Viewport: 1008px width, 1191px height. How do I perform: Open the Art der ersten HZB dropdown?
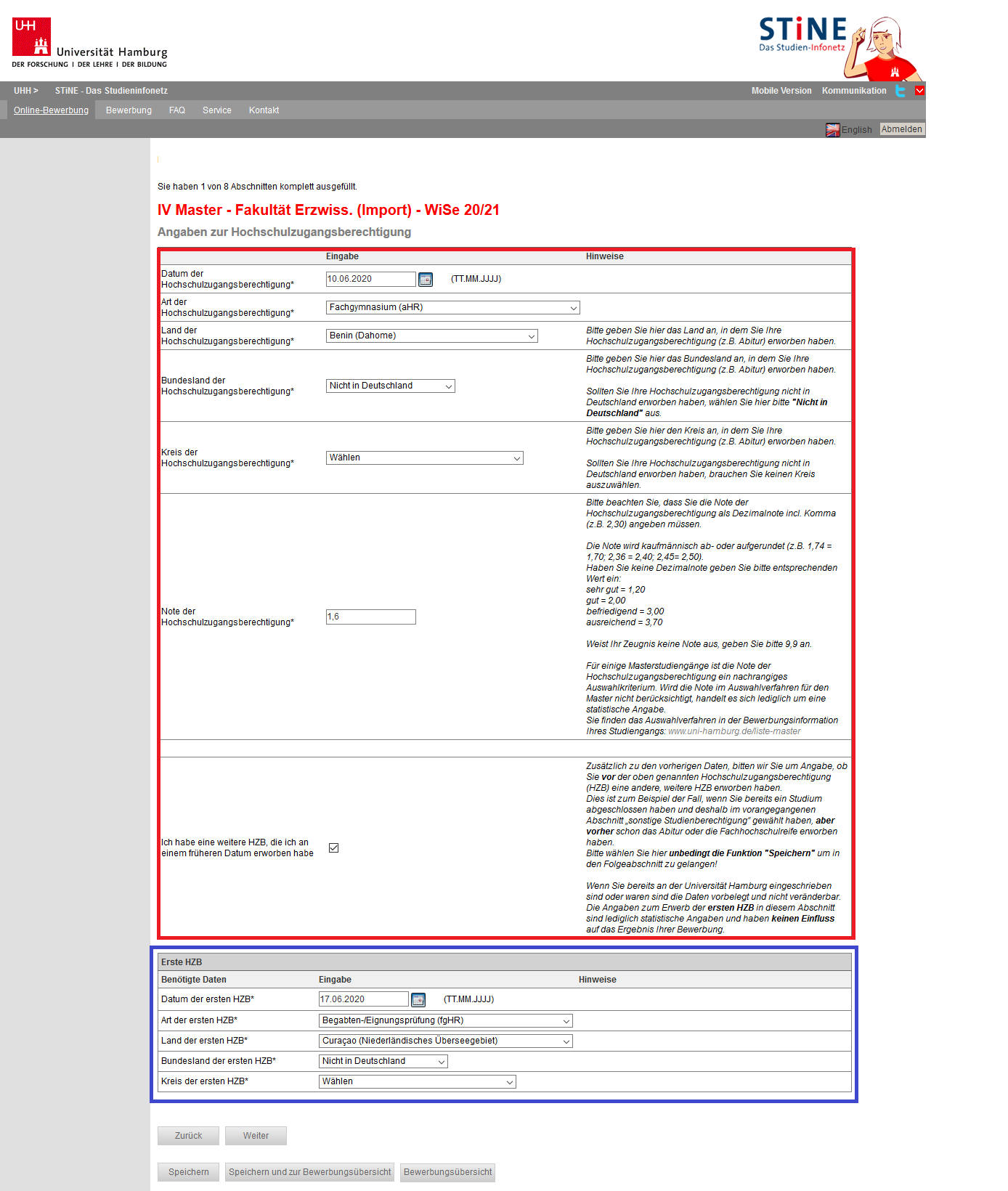pos(445,1021)
